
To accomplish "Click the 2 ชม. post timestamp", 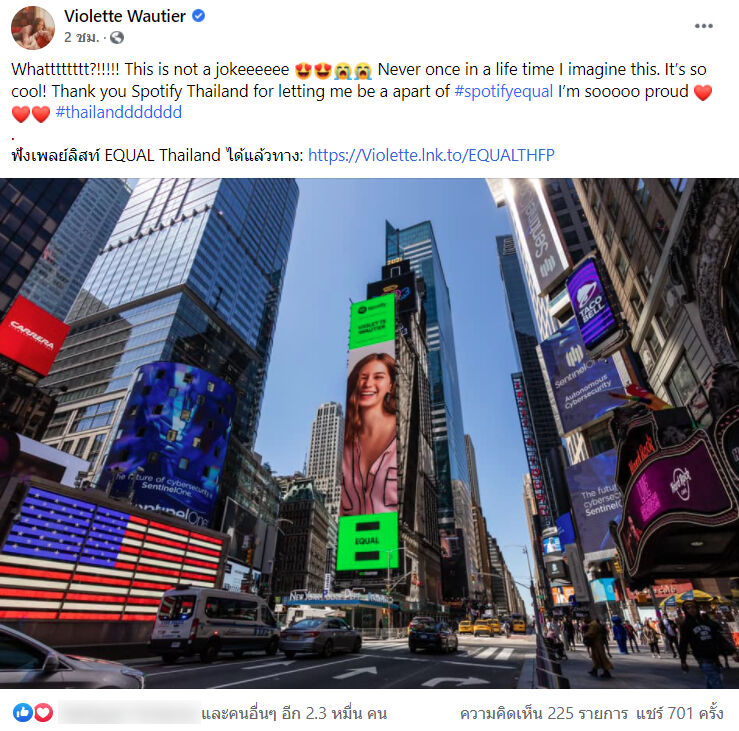I will point(82,37).
